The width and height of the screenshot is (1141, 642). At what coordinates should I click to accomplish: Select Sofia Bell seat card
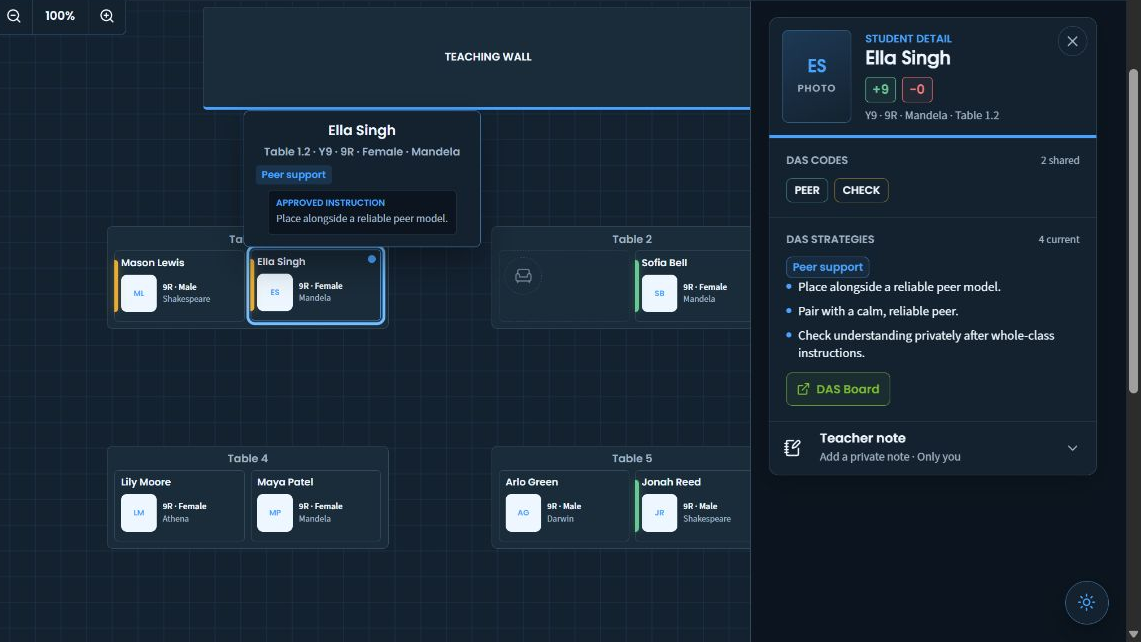pyautogui.click(x=693, y=286)
